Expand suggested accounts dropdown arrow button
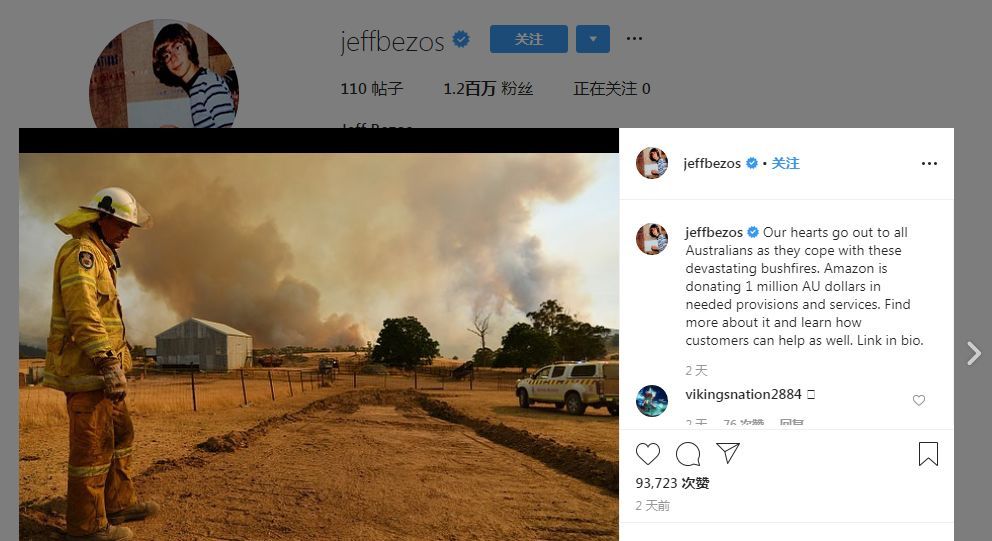The width and height of the screenshot is (992, 541). click(x=593, y=39)
